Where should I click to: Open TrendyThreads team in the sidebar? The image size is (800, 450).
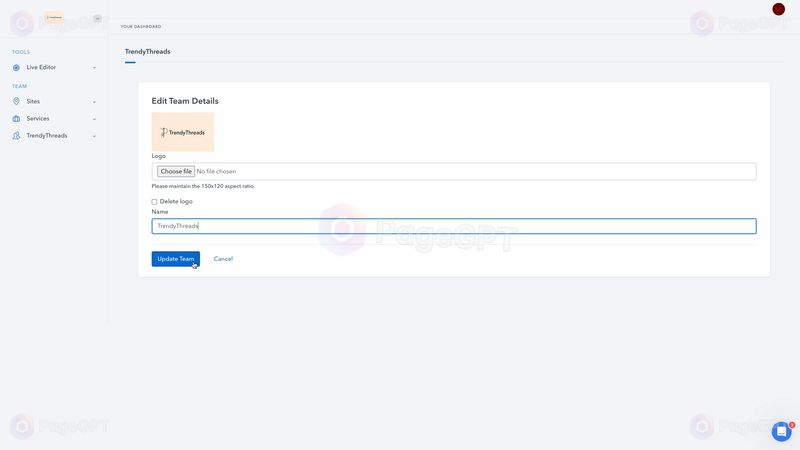click(47, 136)
